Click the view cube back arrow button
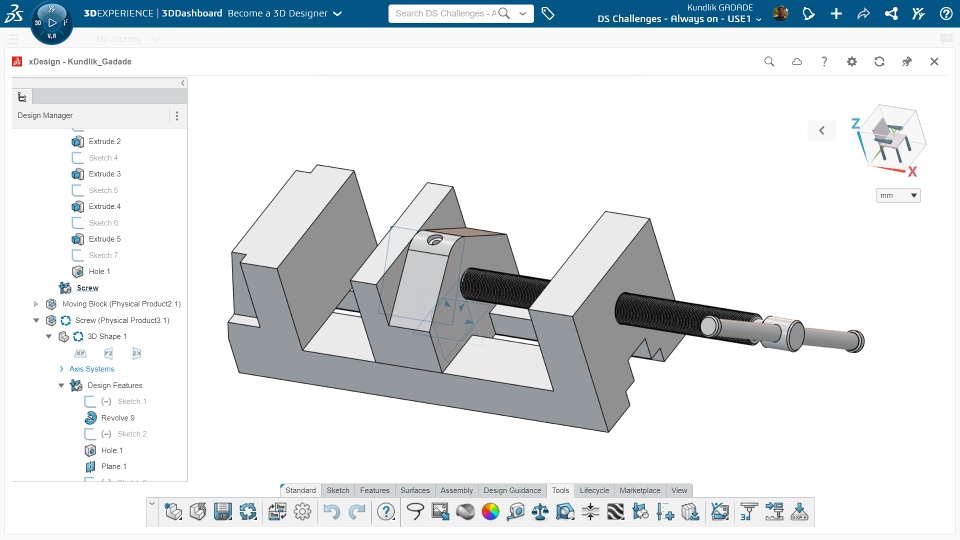960x540 pixels. point(822,130)
